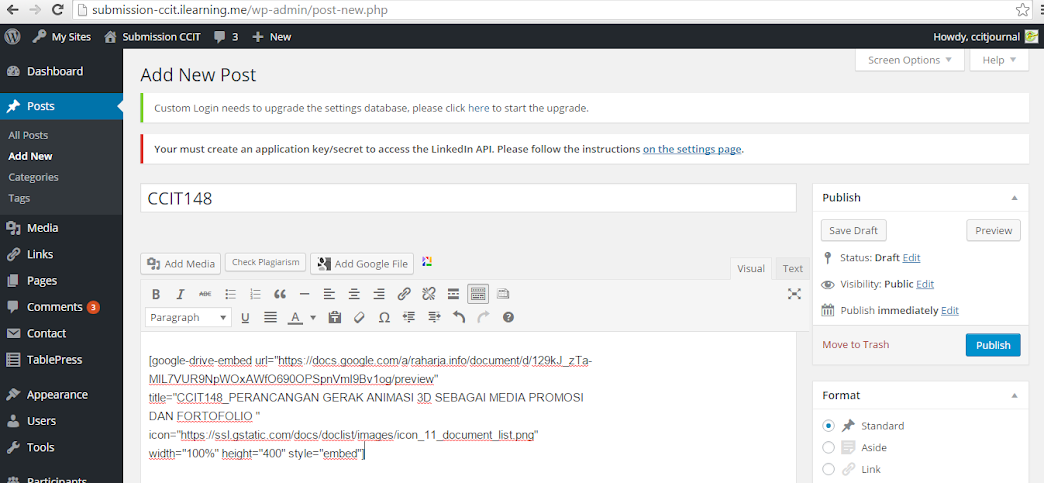
Task: Align text center
Action: 354,294
